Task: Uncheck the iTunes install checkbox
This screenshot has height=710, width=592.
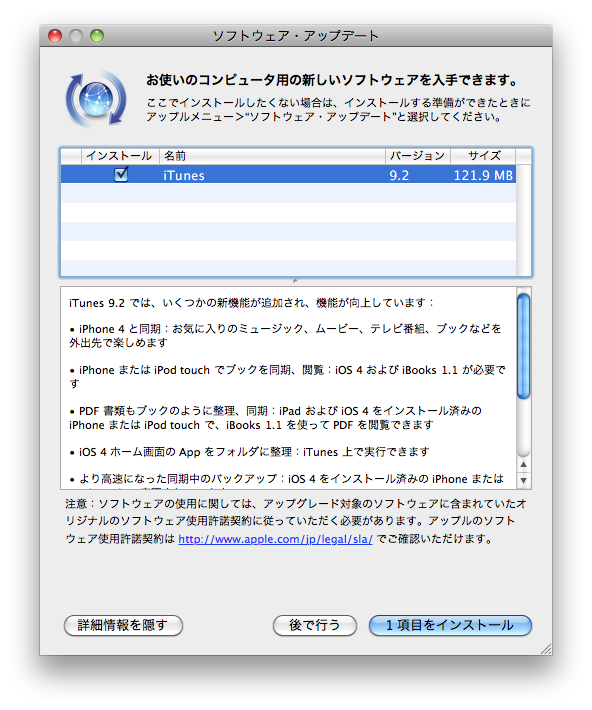Action: pyautogui.click(x=121, y=174)
